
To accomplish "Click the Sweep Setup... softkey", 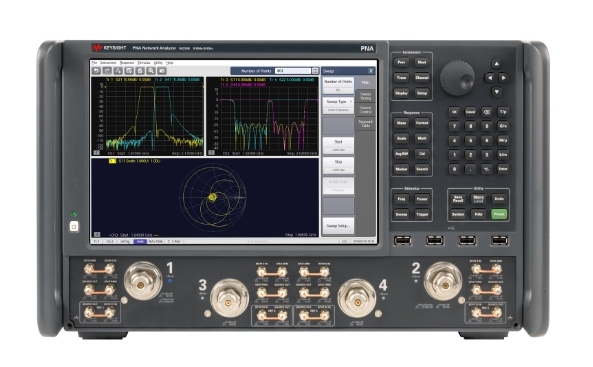I will tap(338, 225).
